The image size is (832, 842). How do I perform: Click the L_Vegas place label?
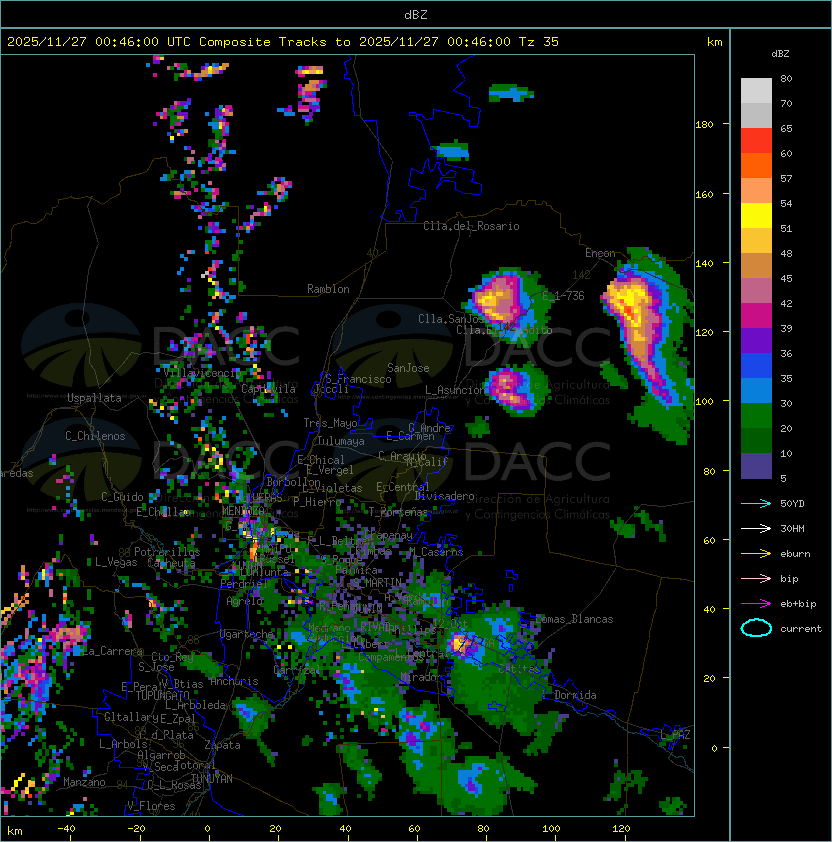coord(116,562)
